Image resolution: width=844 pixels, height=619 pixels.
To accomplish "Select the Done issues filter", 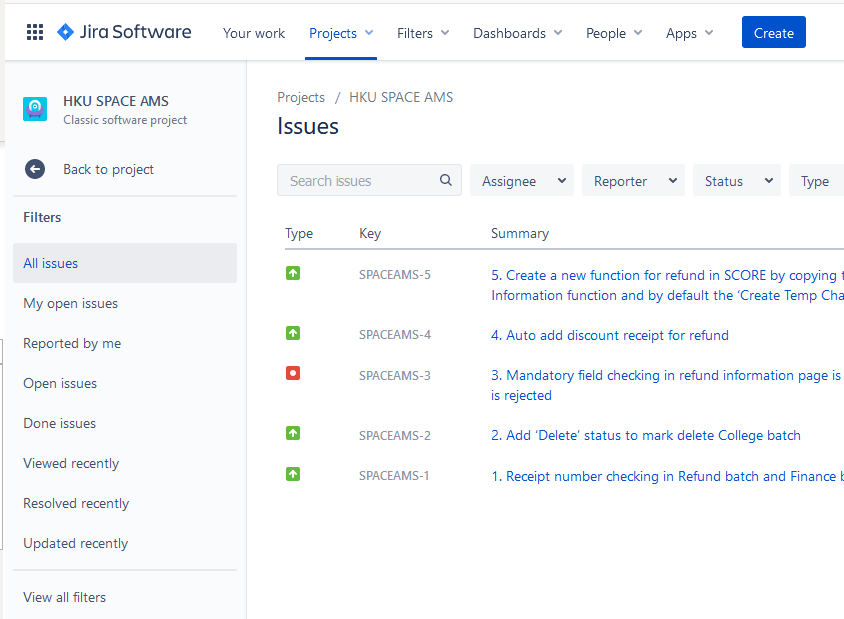I will click(x=125, y=423).
